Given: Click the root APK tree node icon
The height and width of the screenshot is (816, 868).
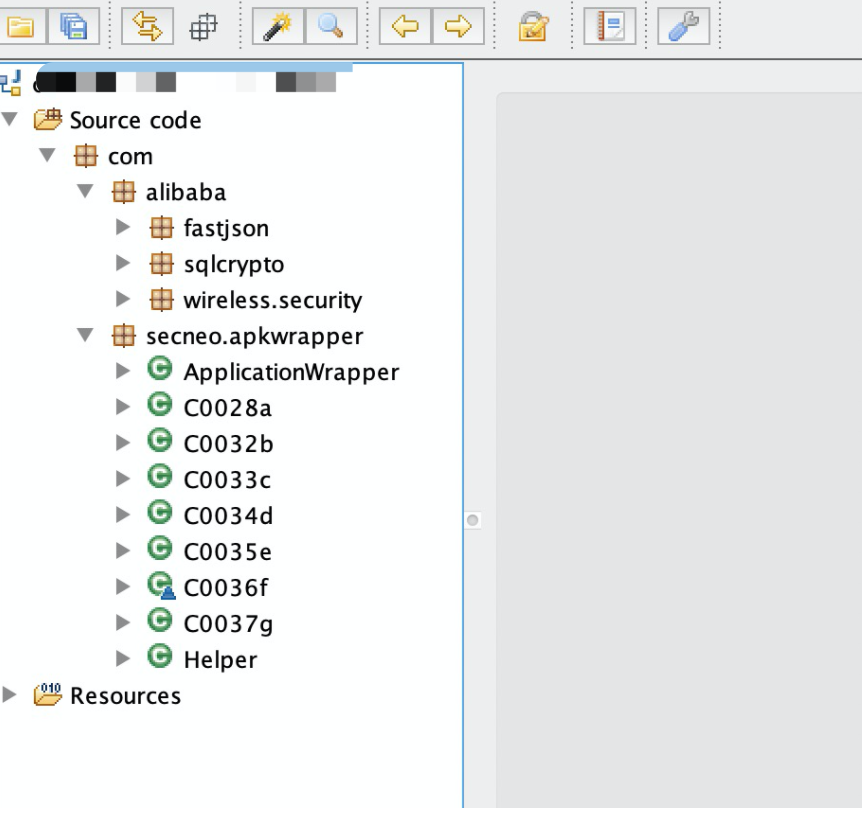Looking at the screenshot, I should point(11,83).
